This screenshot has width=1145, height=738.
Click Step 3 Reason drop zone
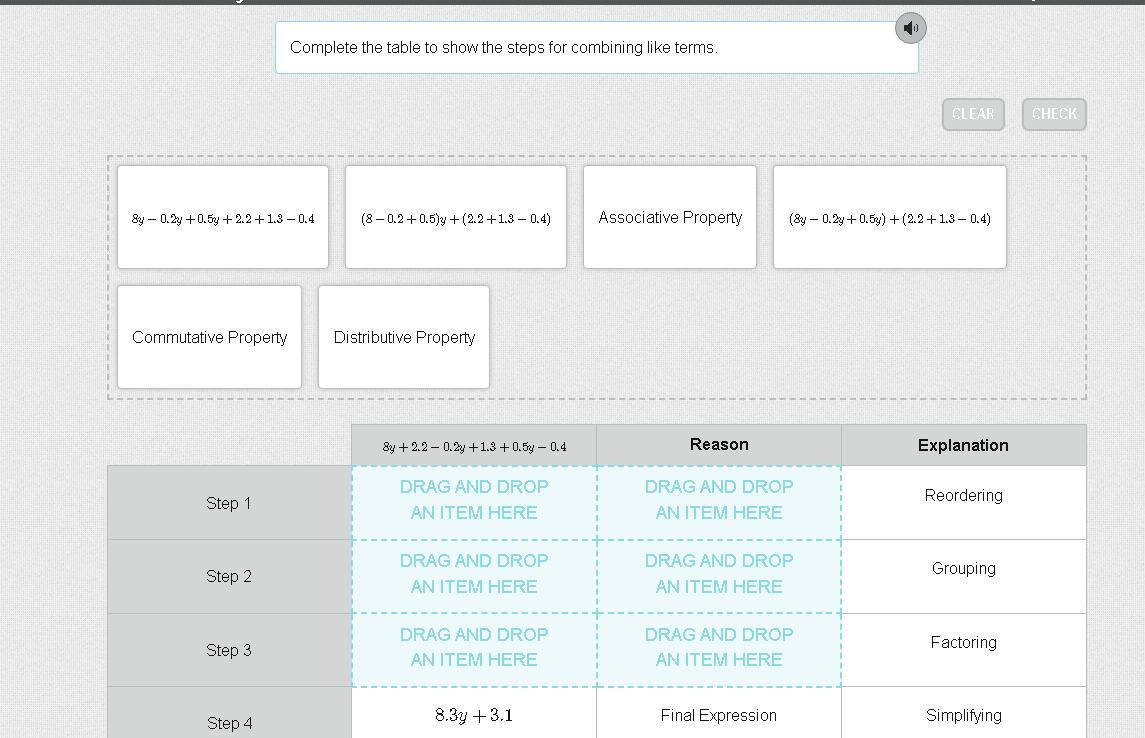(x=719, y=650)
